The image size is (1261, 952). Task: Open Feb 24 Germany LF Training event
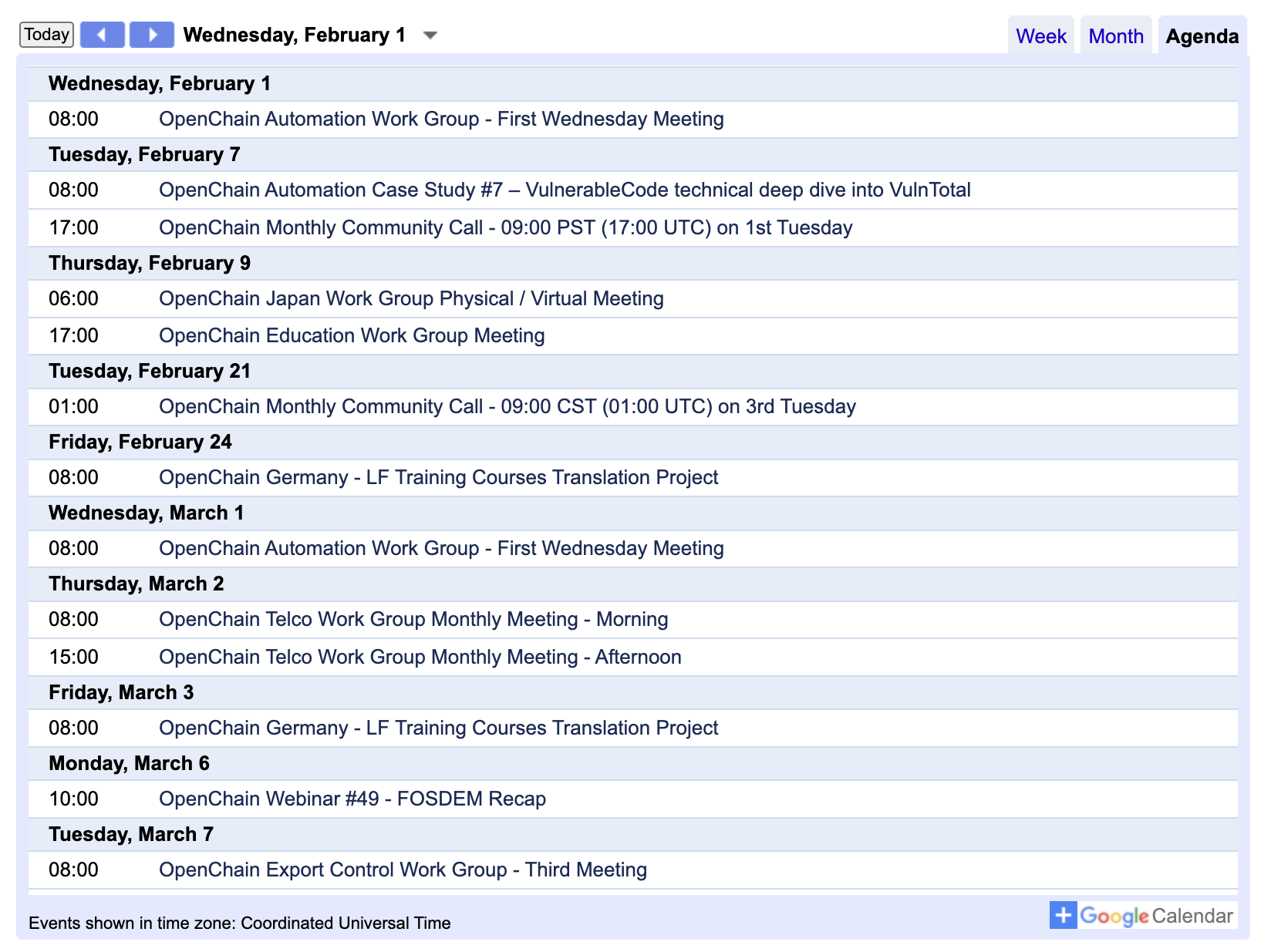(438, 478)
